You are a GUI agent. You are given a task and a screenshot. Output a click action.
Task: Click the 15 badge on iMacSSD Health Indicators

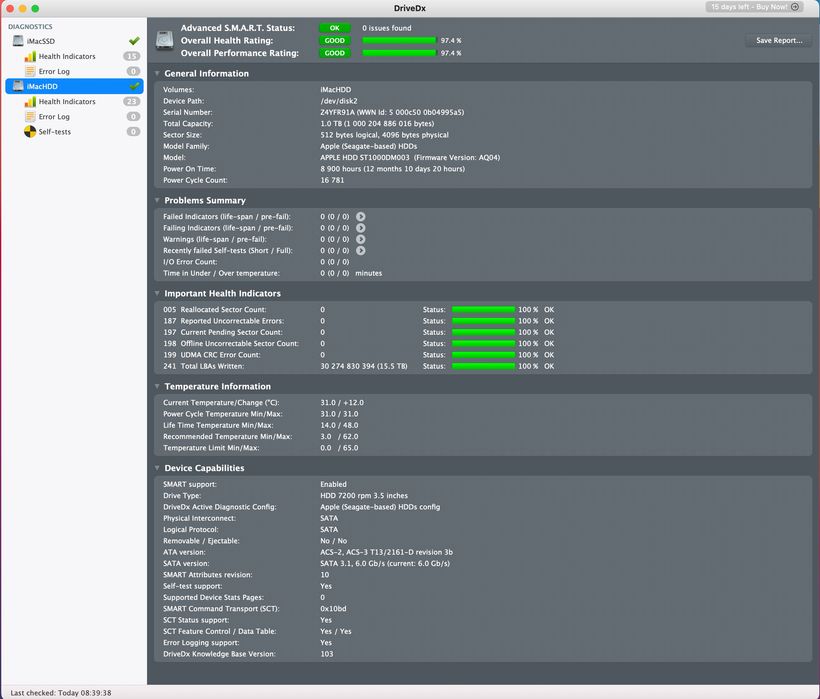click(x=132, y=56)
